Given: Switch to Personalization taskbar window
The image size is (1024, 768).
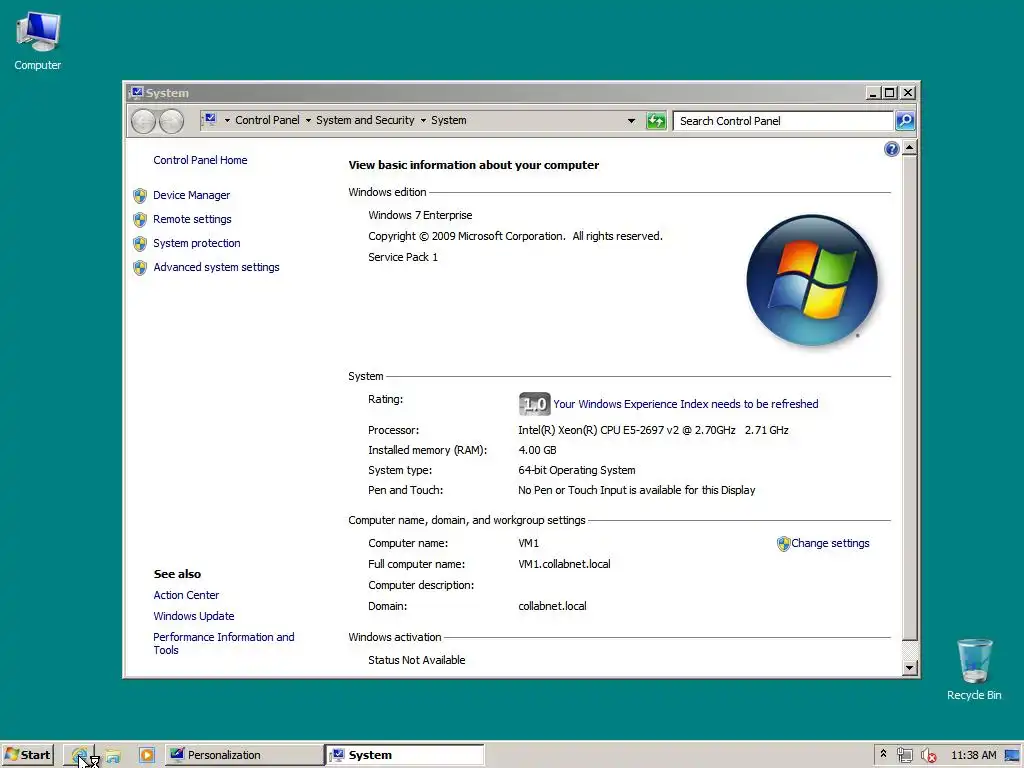Looking at the screenshot, I should pyautogui.click(x=244, y=755).
